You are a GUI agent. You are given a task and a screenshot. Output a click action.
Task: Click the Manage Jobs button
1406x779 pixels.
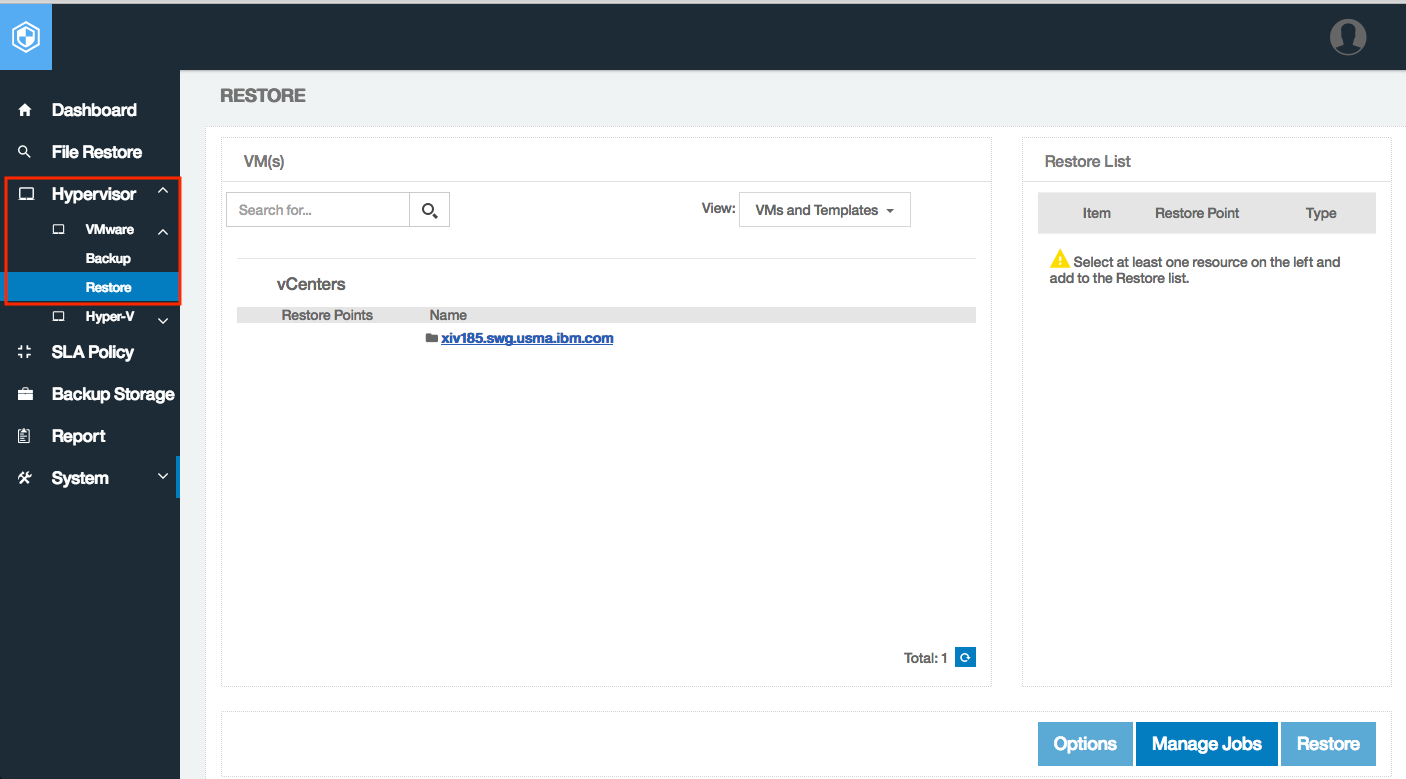click(1207, 744)
